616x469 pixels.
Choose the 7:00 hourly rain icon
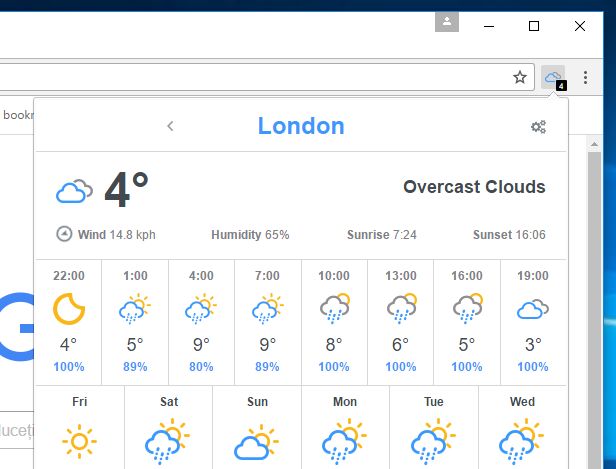tap(267, 308)
